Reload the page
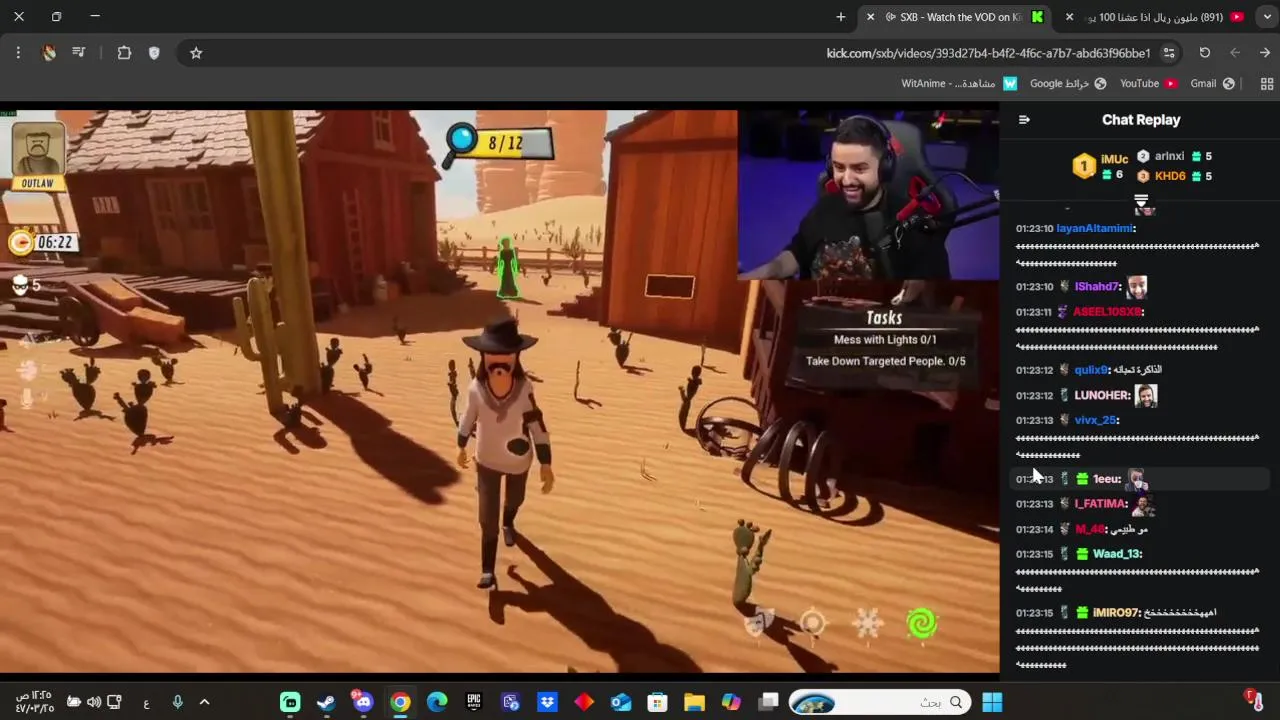1280x720 pixels. (x=1205, y=53)
